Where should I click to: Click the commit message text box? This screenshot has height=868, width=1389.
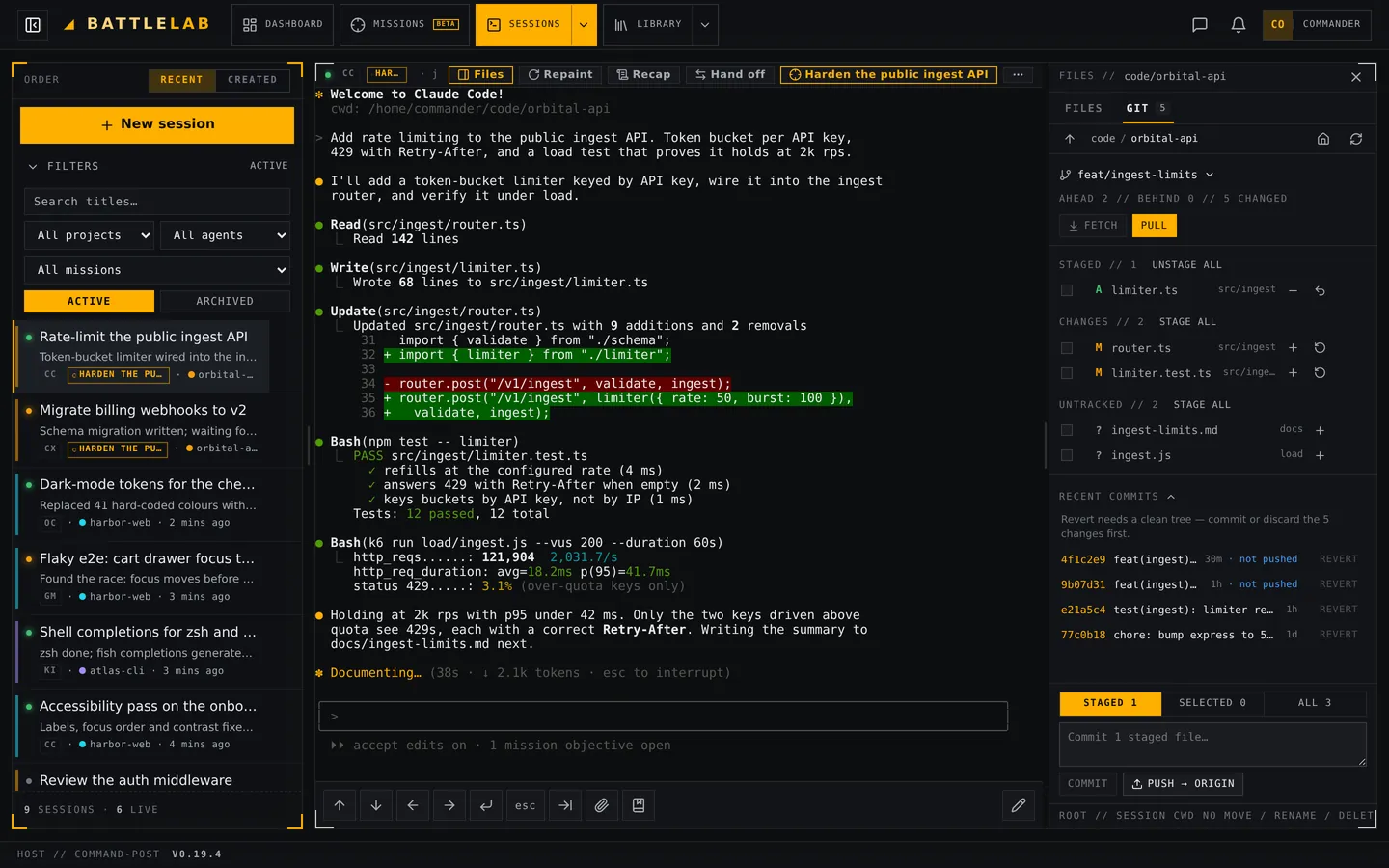tap(1213, 745)
